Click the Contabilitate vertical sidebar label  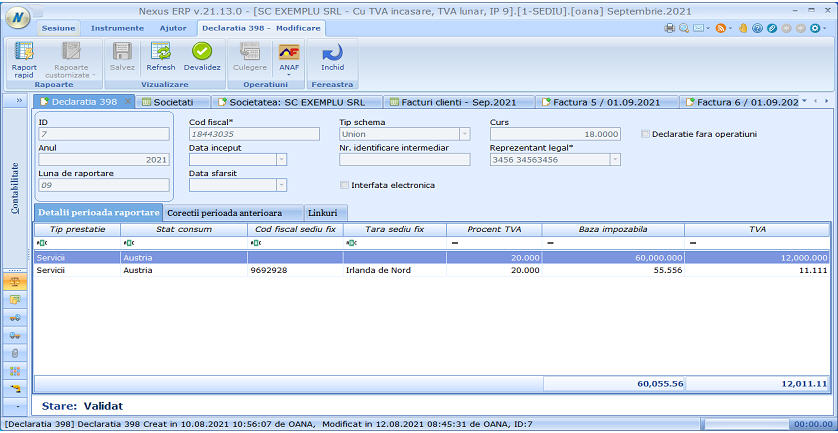pyautogui.click(x=15, y=188)
